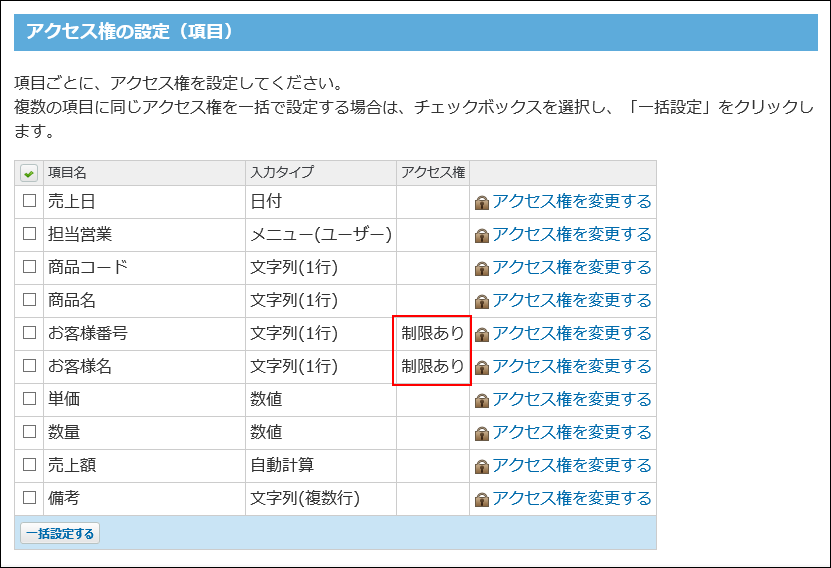Open アクセス権を変更する for 数量
The width and height of the screenshot is (831, 568).
(572, 432)
